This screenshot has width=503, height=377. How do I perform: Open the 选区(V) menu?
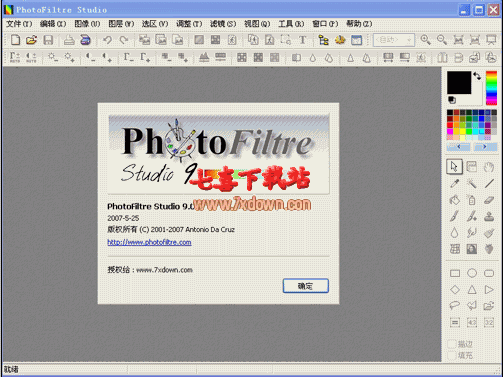(155, 24)
